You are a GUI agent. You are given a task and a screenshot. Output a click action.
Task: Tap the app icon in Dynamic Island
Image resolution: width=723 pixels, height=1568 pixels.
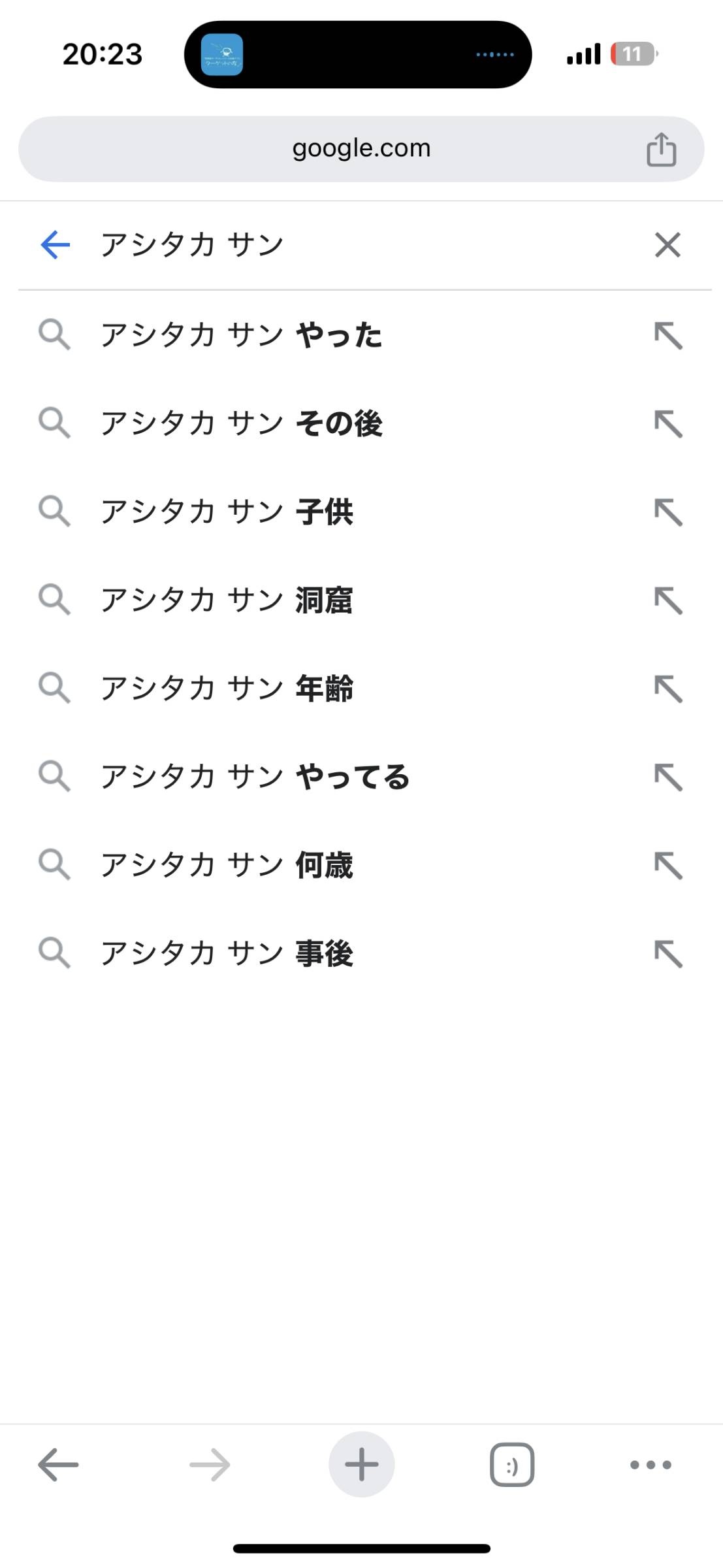point(222,55)
